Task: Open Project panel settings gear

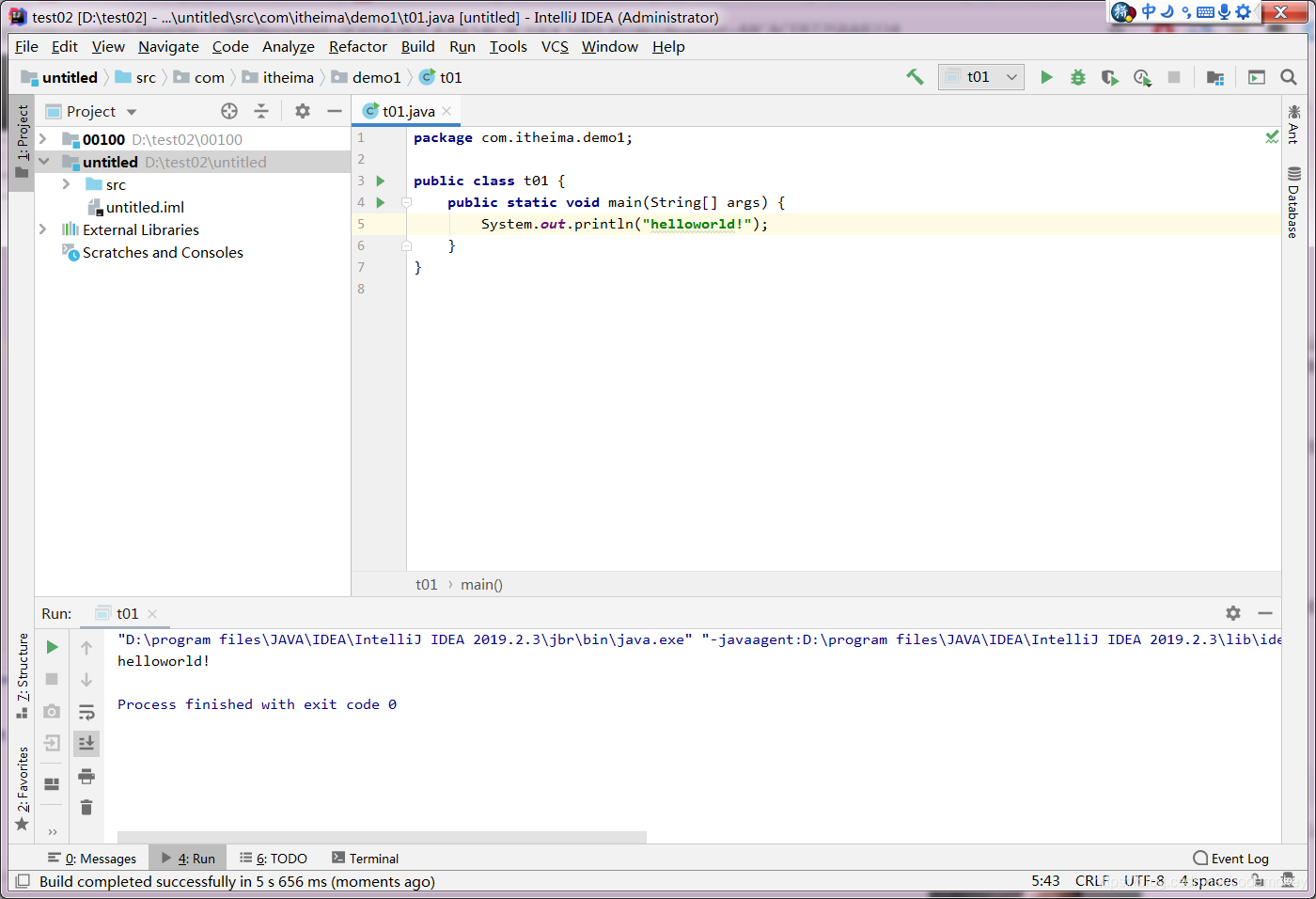Action: (x=303, y=111)
